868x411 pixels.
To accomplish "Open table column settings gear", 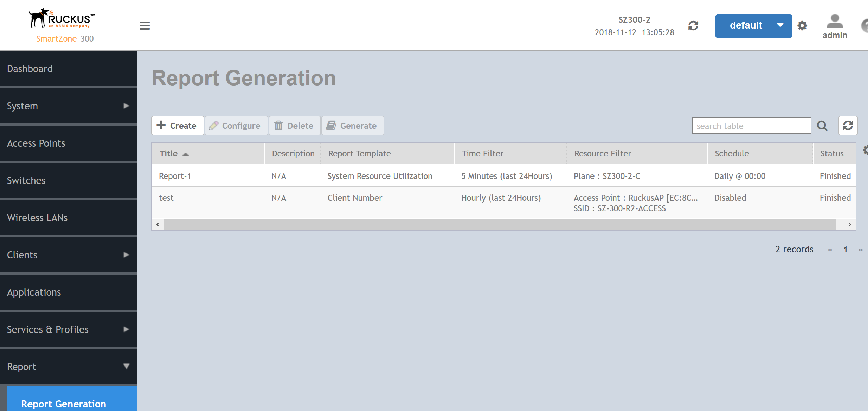I will click(x=865, y=150).
